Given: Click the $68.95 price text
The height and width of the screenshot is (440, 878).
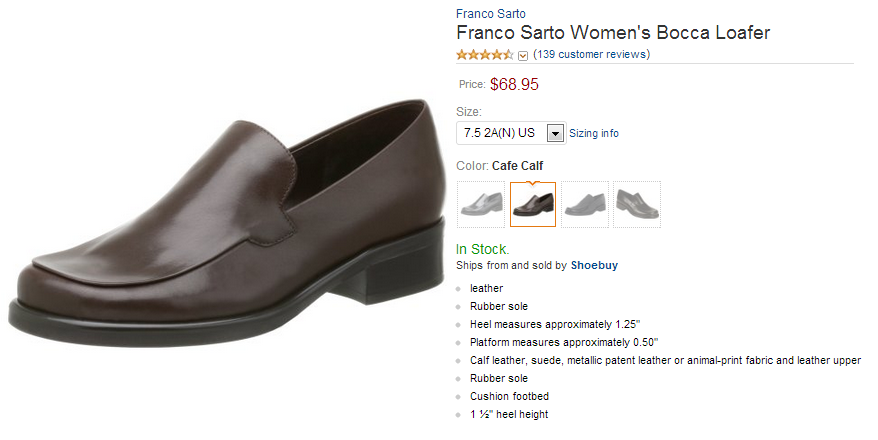Looking at the screenshot, I should [x=514, y=85].
